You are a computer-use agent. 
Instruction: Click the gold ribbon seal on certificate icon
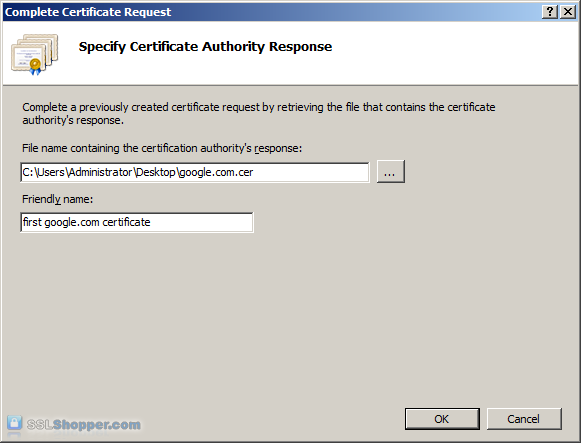[35, 66]
